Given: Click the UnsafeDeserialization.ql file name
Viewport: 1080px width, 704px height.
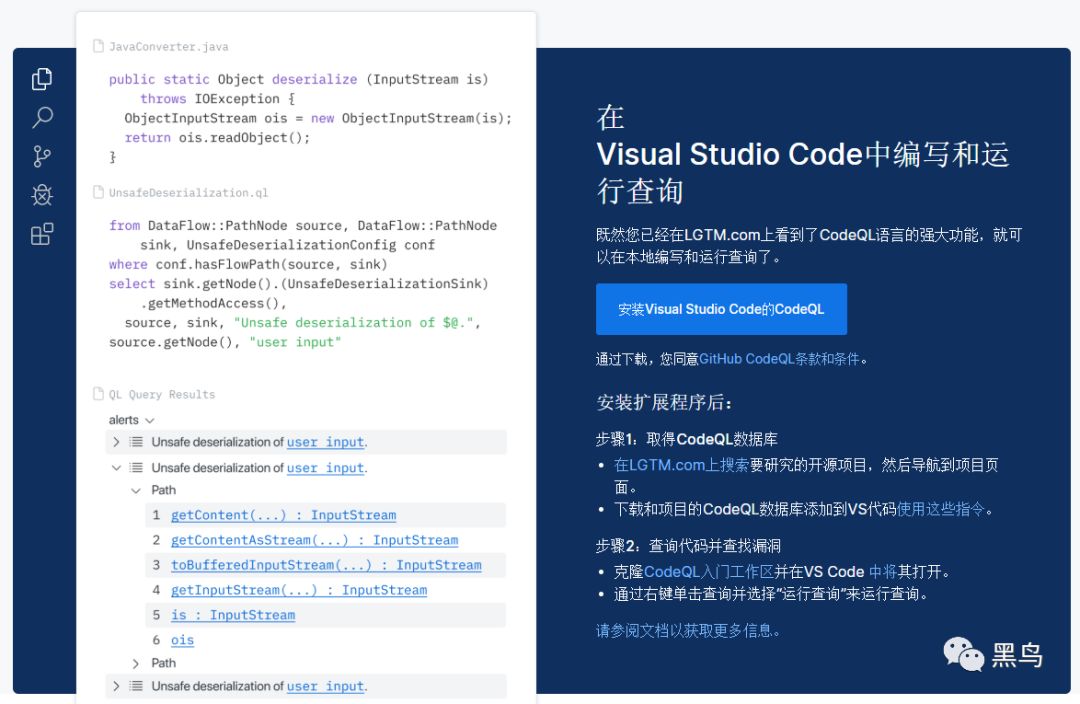Looking at the screenshot, I should click(189, 193).
